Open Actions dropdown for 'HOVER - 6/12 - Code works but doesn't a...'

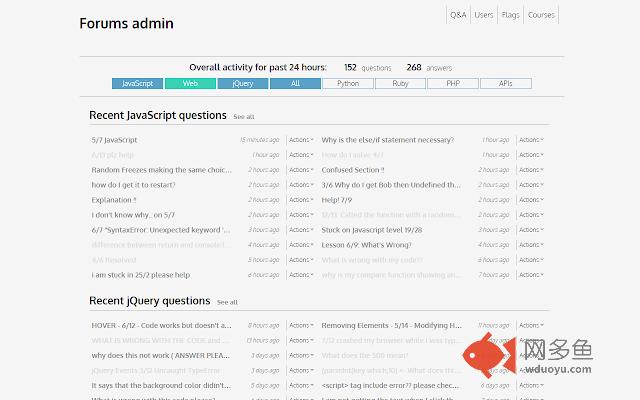(x=301, y=326)
